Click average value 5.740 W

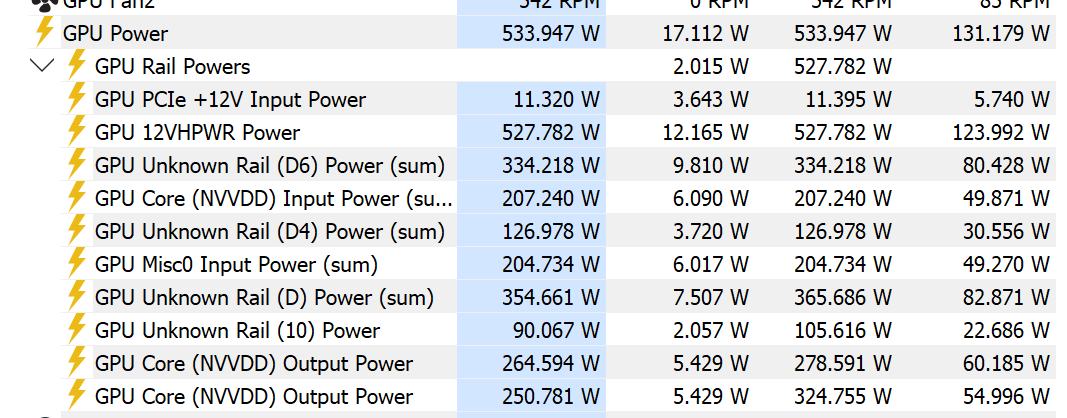pyautogui.click(x=1012, y=99)
